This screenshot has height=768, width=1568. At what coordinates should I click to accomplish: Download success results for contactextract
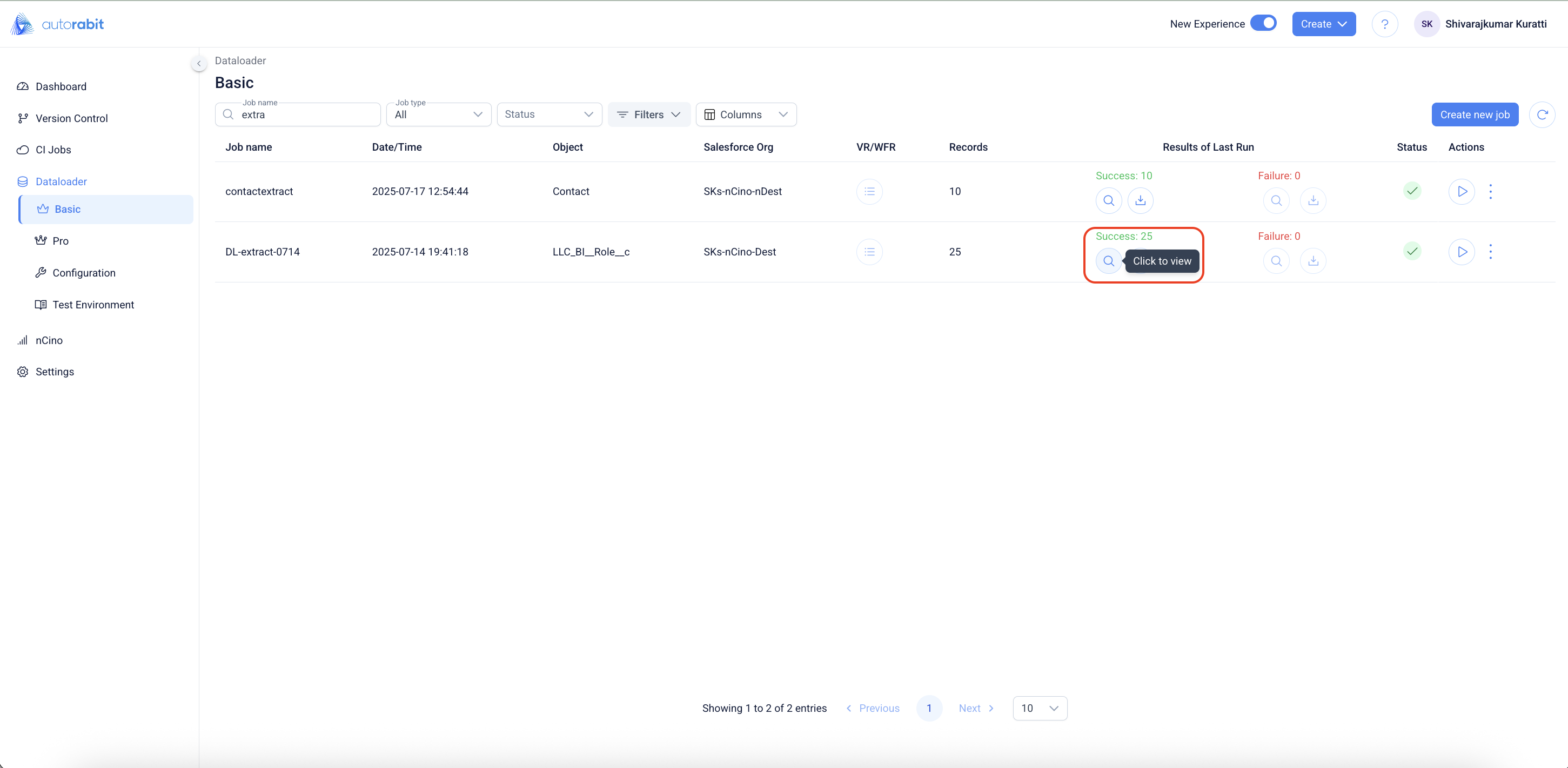point(1140,200)
